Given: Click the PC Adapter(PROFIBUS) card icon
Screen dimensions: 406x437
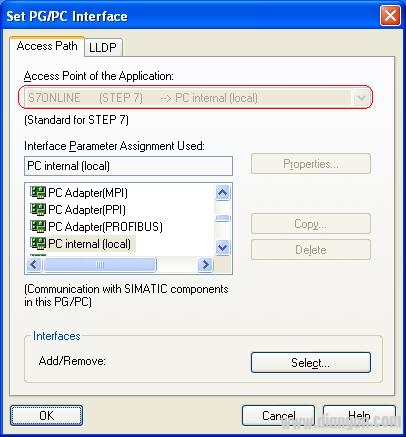Looking at the screenshot, I should pos(38,227).
